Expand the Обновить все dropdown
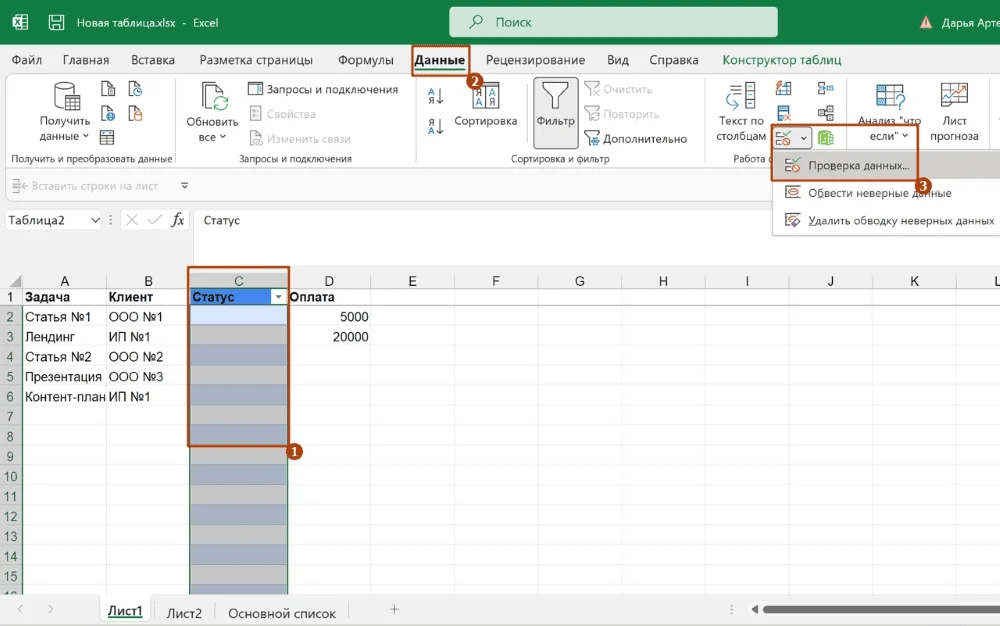This screenshot has width=1000, height=626. [212, 137]
